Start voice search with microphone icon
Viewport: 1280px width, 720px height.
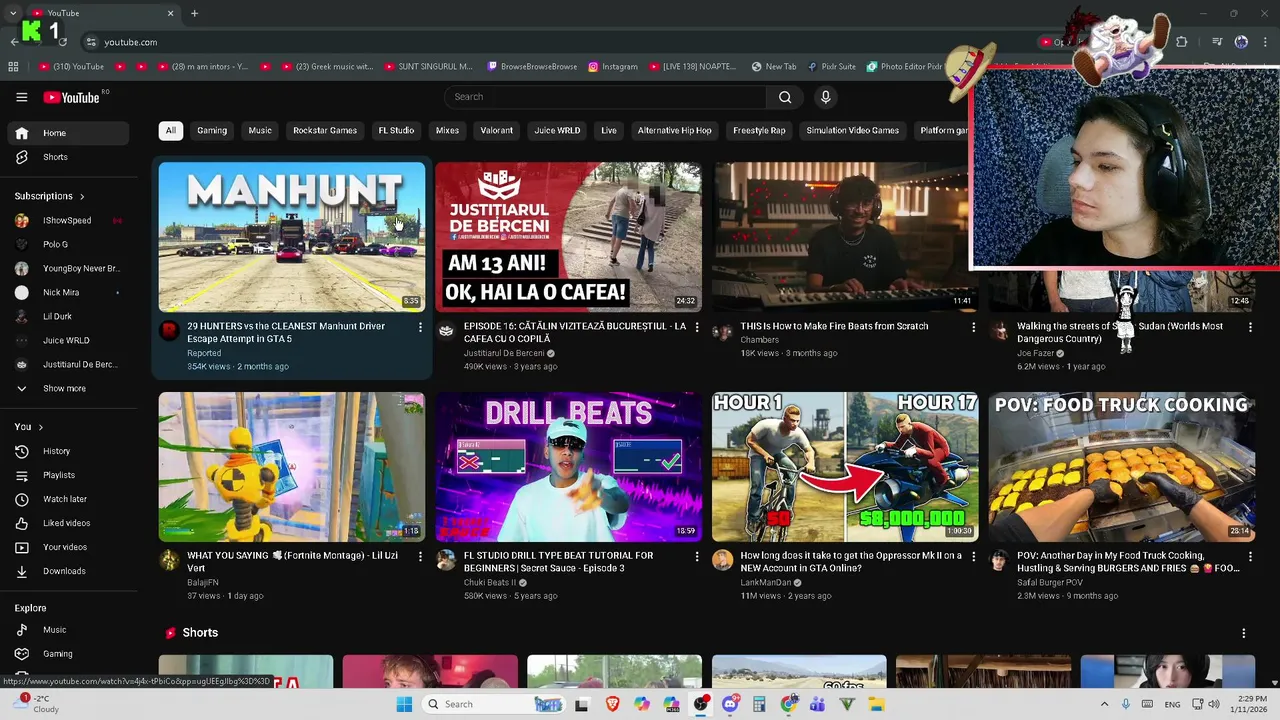pos(825,97)
